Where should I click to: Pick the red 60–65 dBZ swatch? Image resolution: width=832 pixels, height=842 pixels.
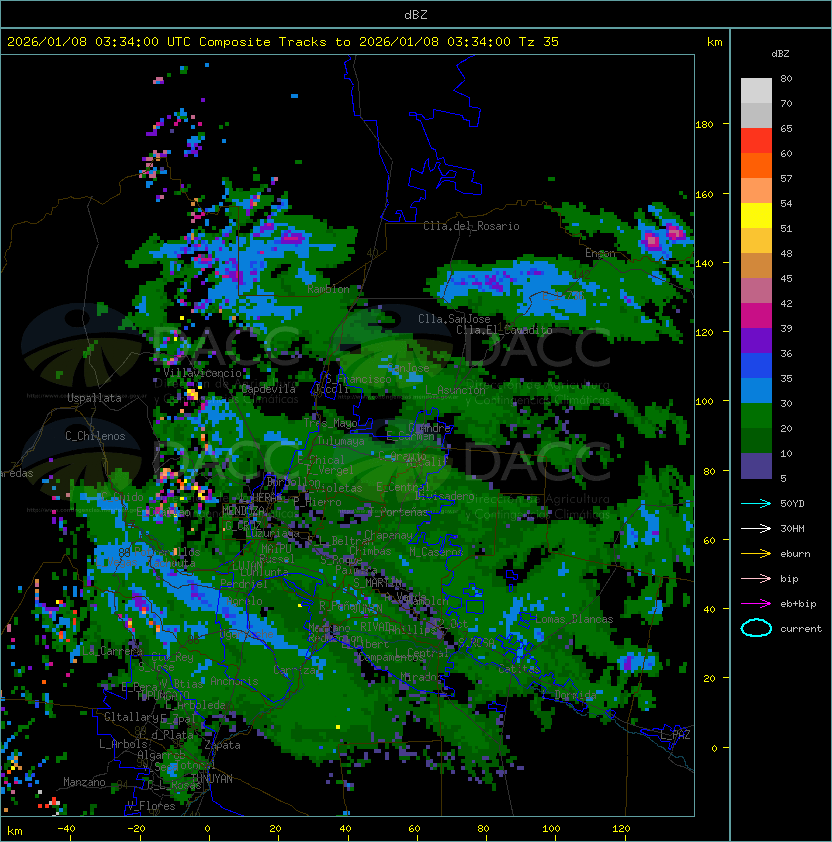pos(756,141)
